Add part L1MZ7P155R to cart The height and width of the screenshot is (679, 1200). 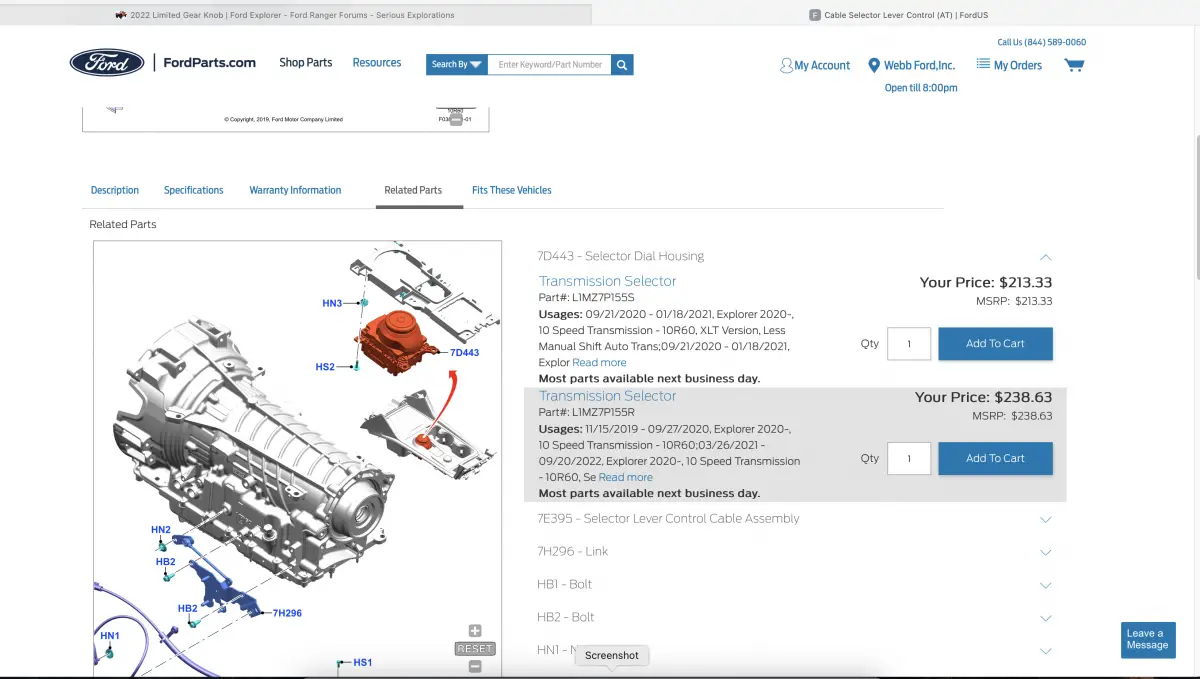click(995, 458)
